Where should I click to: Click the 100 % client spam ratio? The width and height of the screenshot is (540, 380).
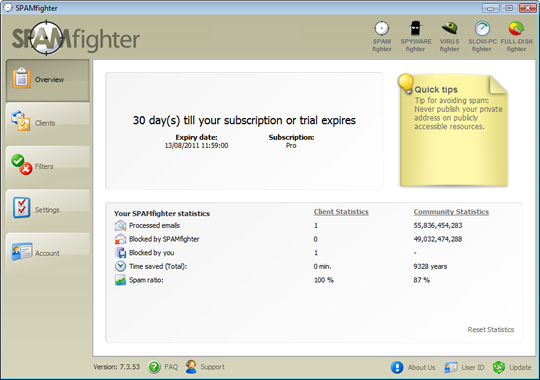coord(324,280)
